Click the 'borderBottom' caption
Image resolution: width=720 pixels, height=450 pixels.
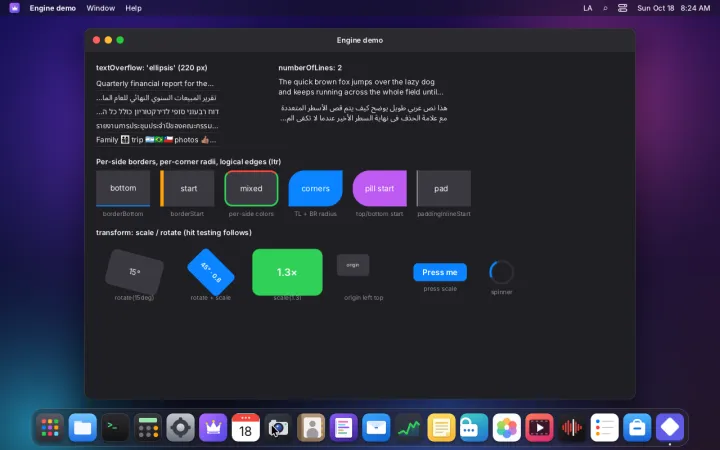pos(123,214)
